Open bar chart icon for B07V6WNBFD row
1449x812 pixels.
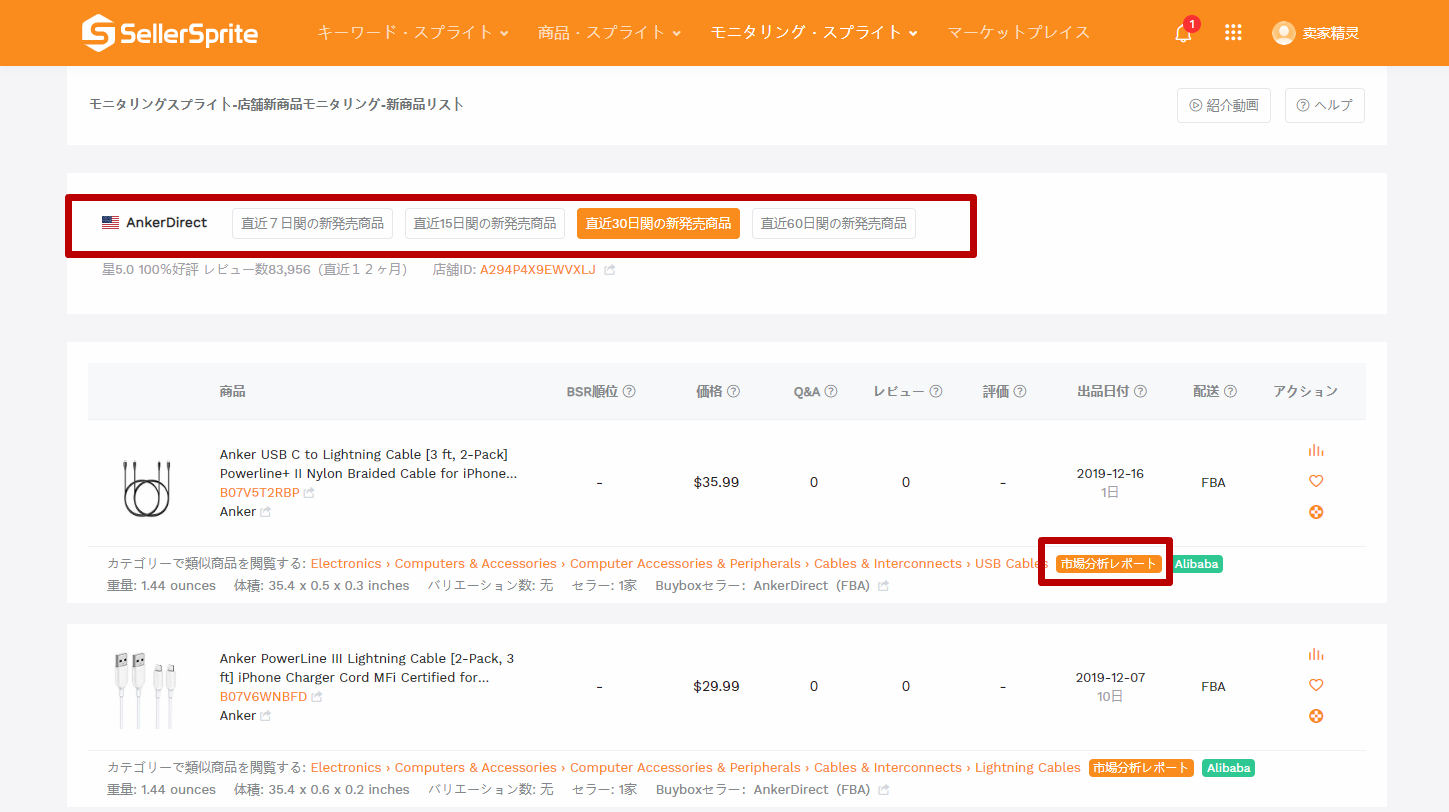click(x=1316, y=654)
